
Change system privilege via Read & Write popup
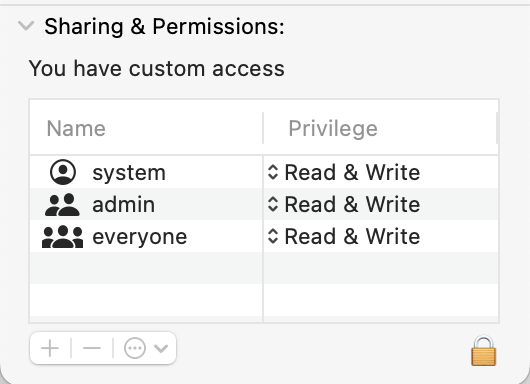[x=344, y=172]
